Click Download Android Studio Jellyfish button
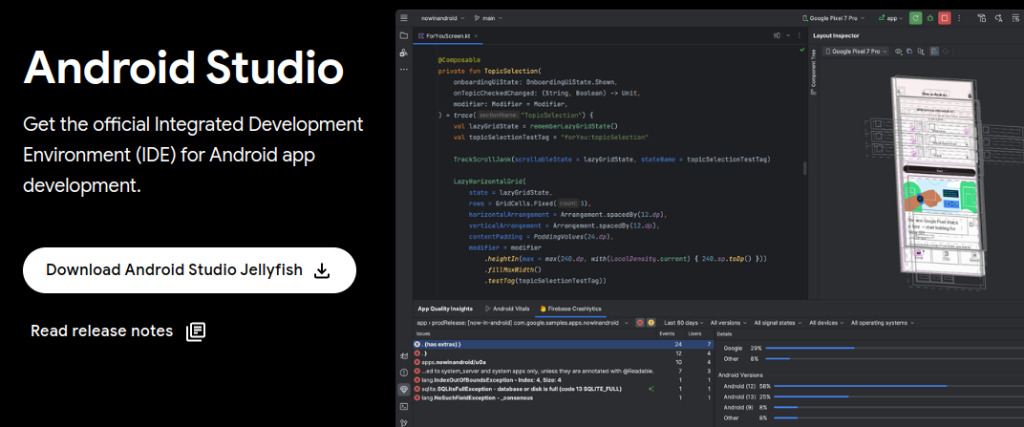Viewport: 1024px width, 427px height. tap(189, 270)
